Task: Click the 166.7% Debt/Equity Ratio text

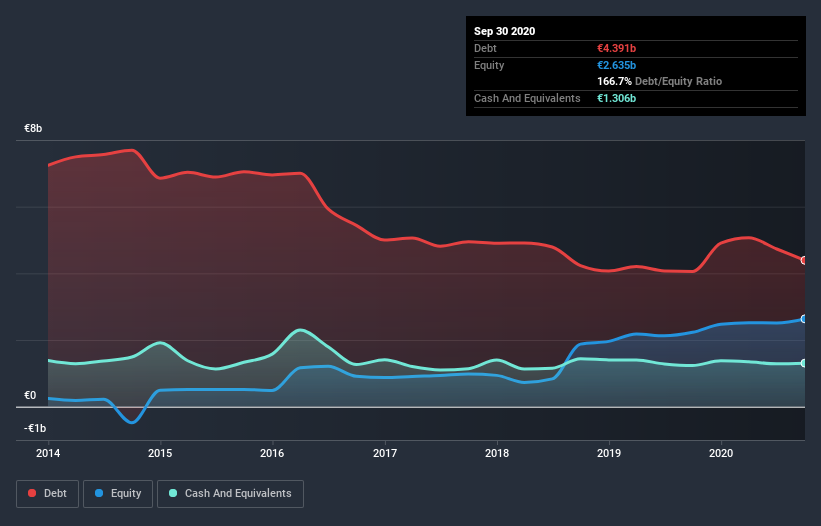Action: click(660, 82)
